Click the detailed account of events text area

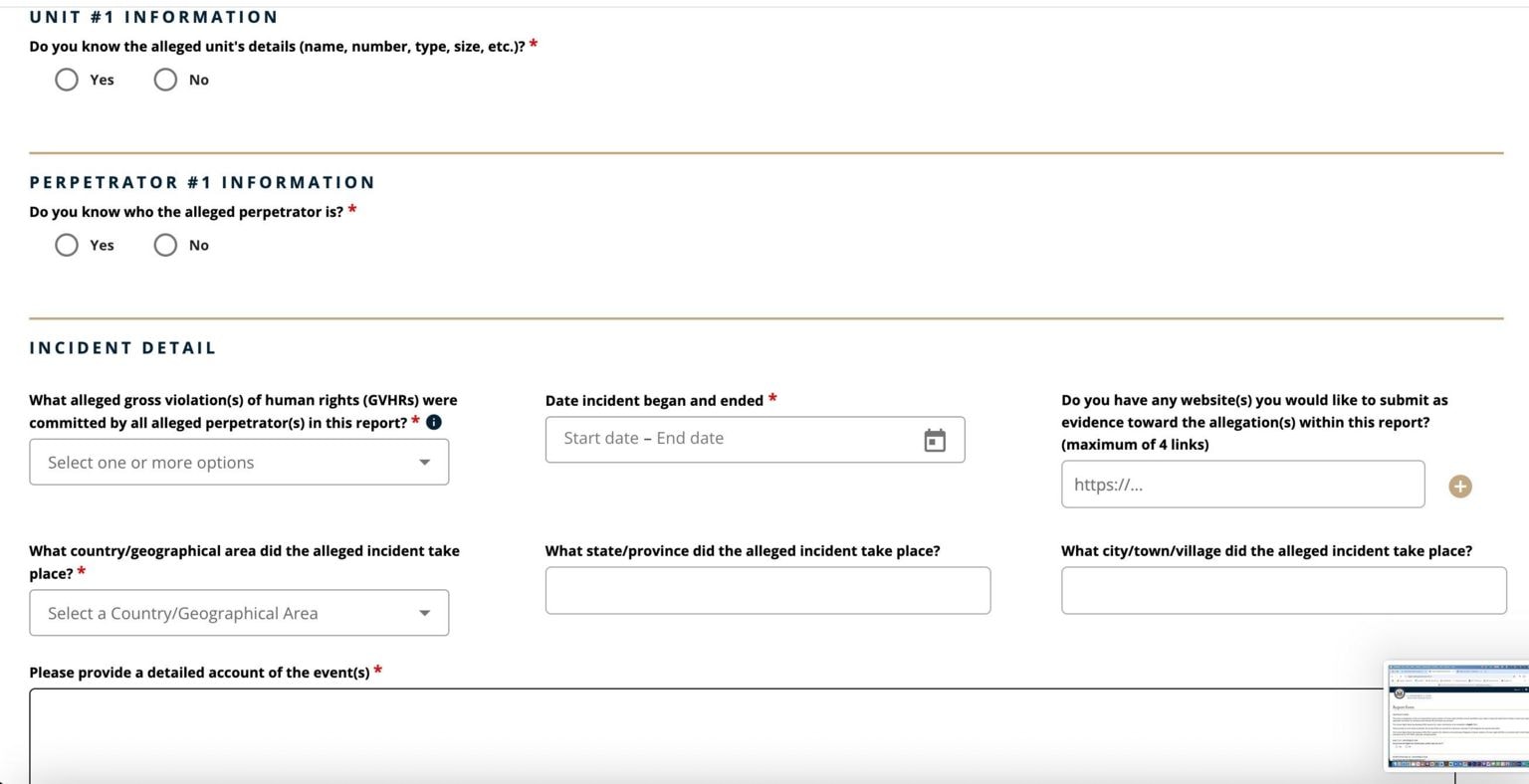pyautogui.click(x=697, y=736)
